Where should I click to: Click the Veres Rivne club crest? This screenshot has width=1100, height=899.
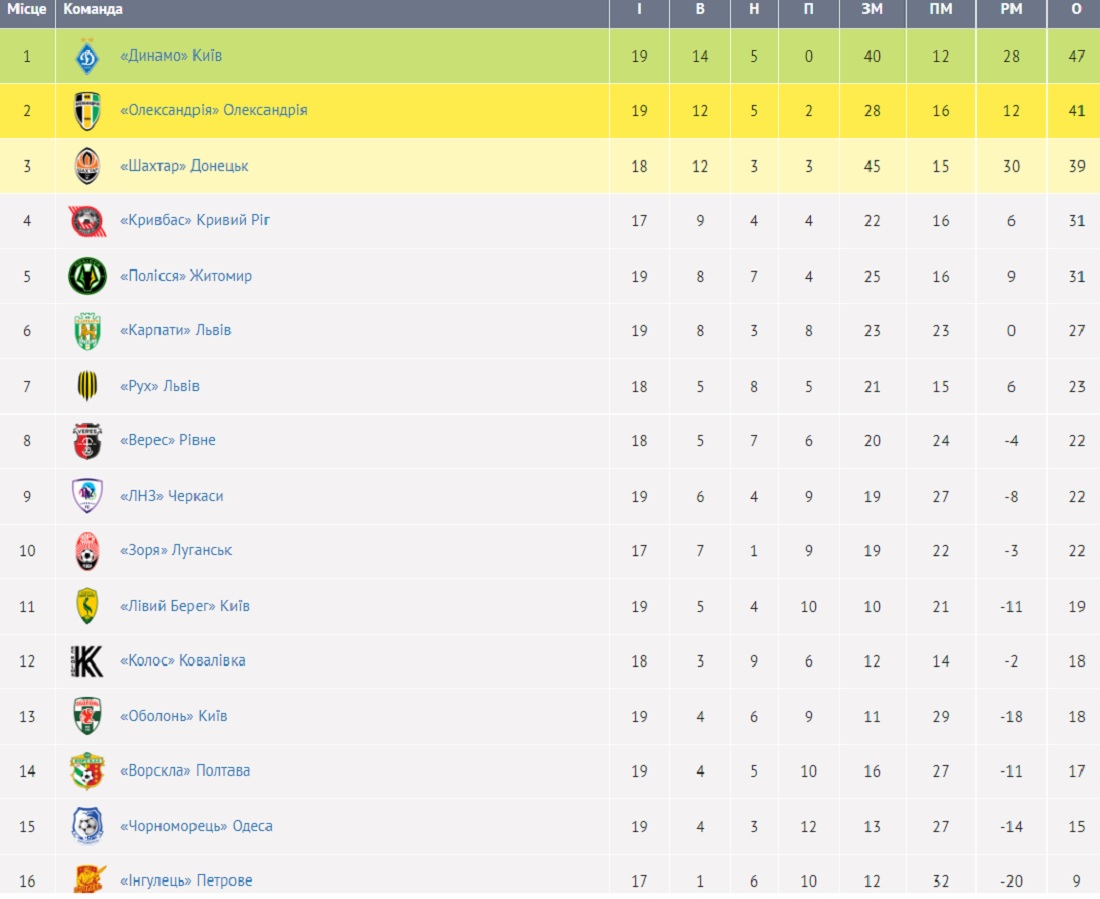pos(87,441)
